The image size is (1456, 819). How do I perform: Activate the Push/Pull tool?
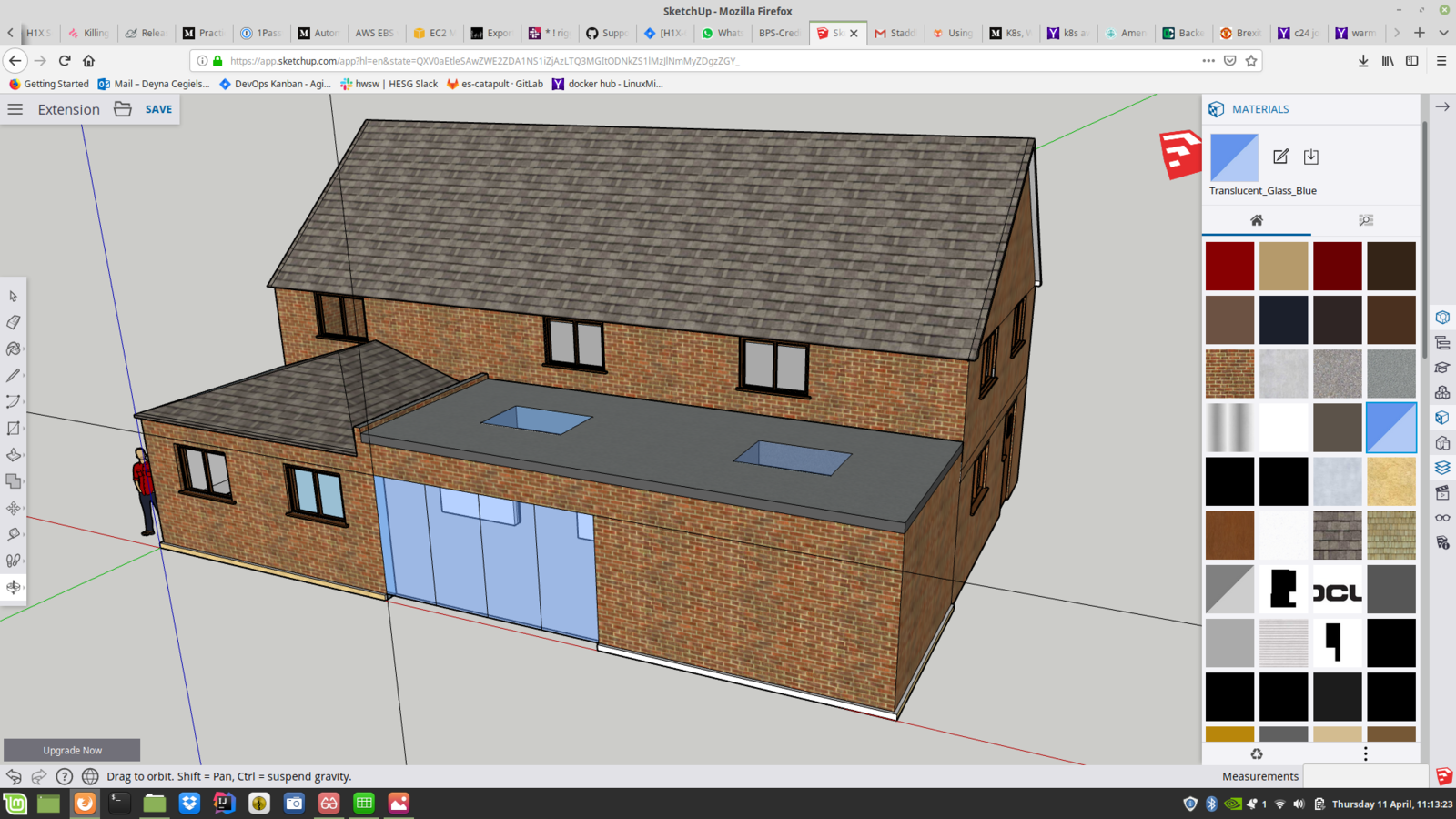(x=14, y=454)
